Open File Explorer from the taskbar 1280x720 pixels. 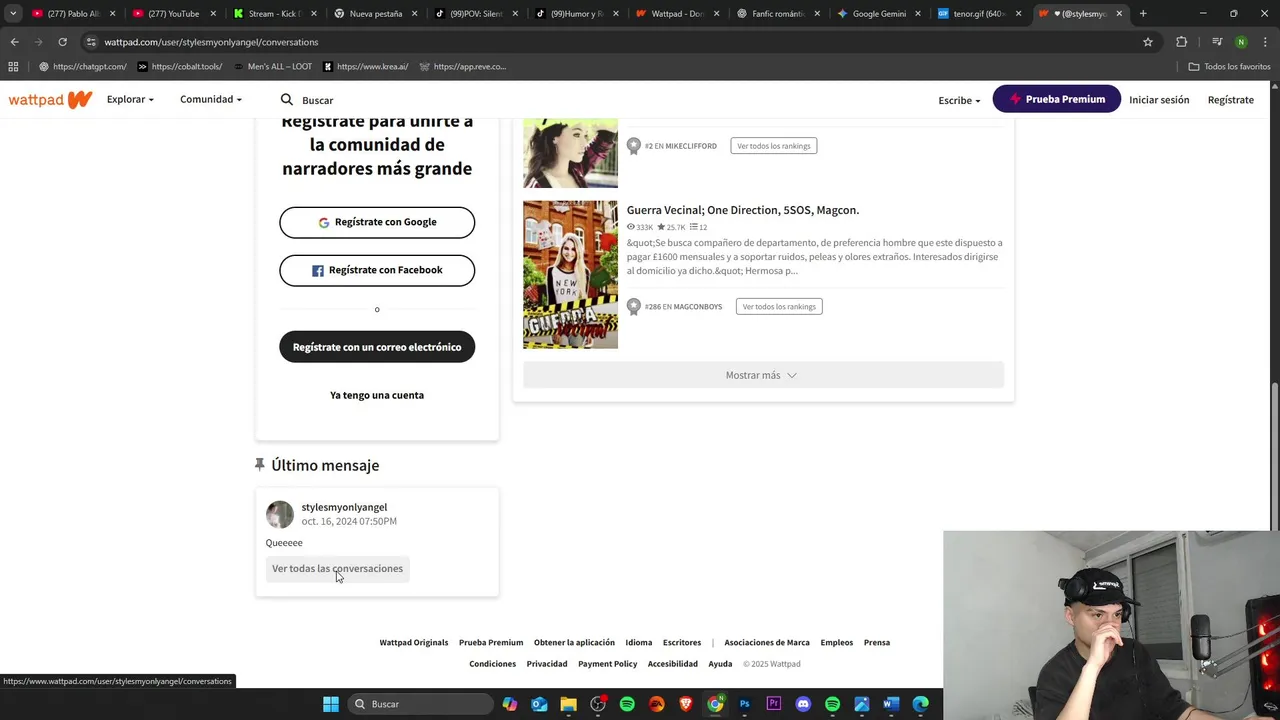[x=568, y=704]
